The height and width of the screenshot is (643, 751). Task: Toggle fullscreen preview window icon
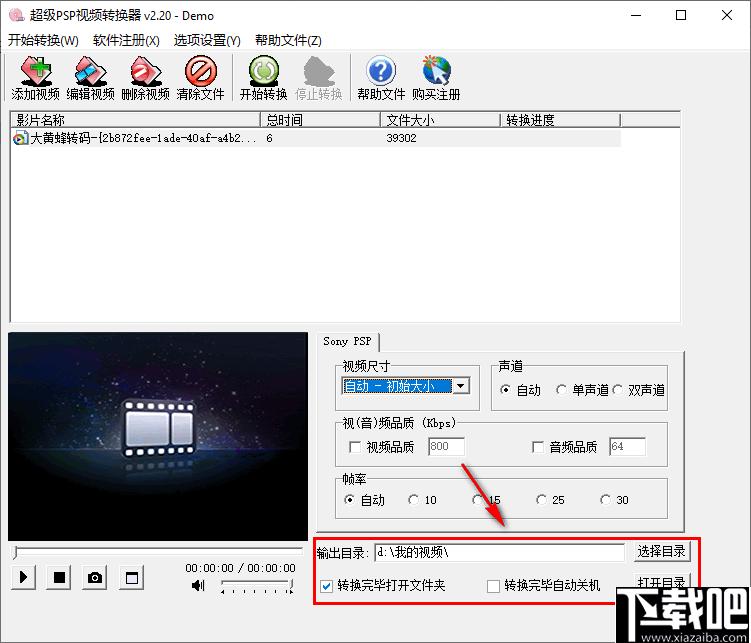pyautogui.click(x=131, y=577)
